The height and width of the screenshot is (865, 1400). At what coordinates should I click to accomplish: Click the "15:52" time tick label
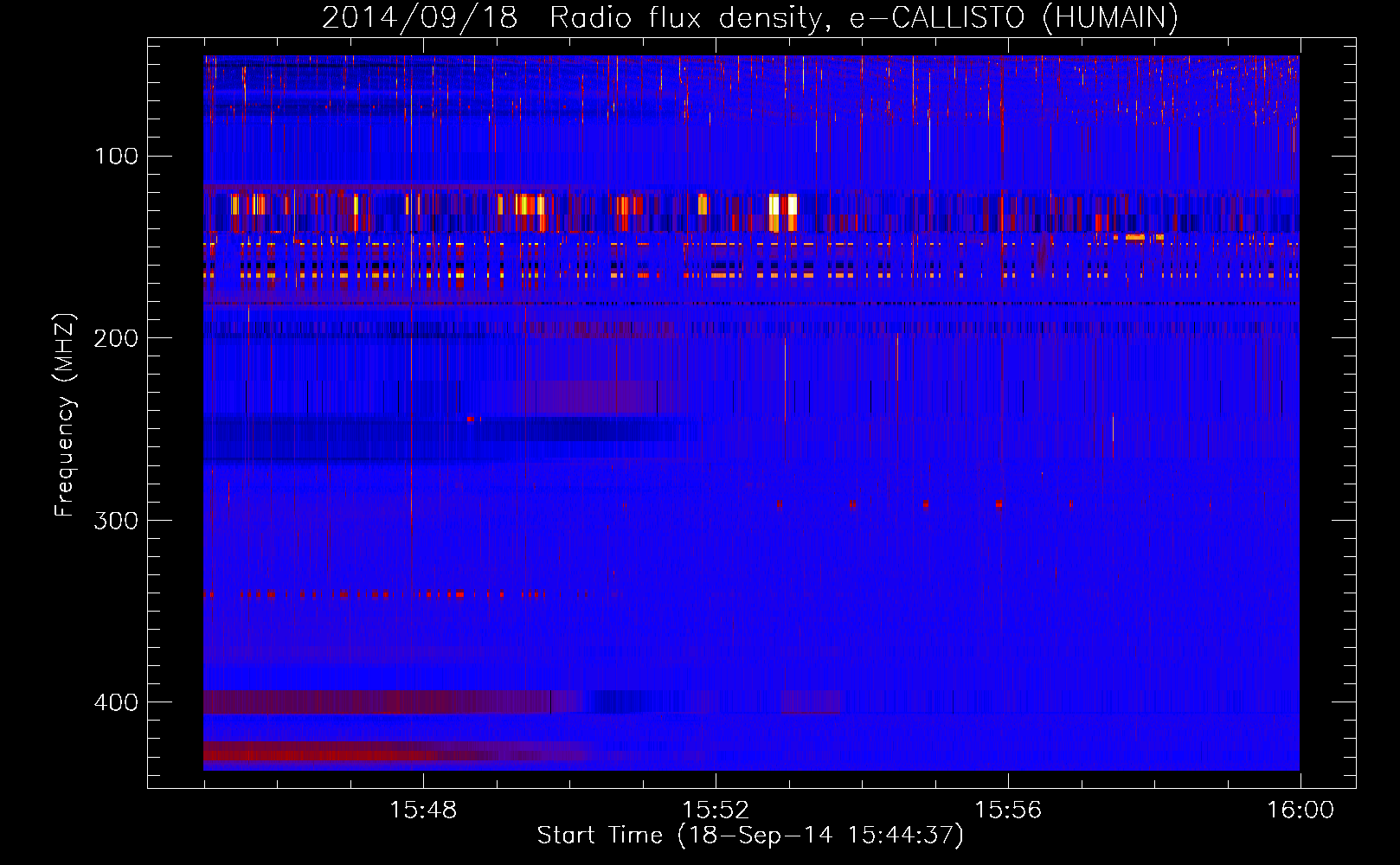click(x=716, y=811)
